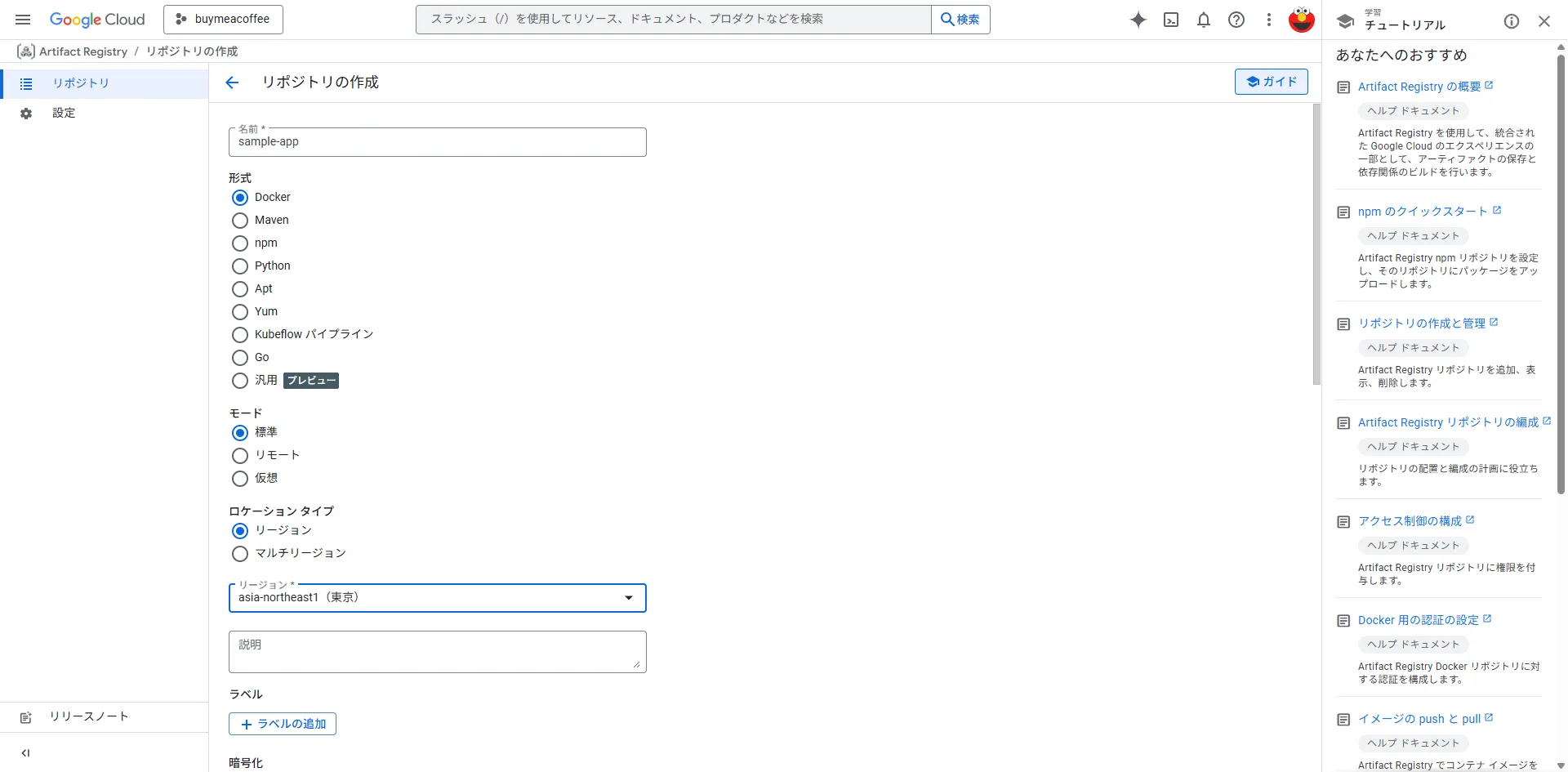Activate Cloud Shell terminal icon

click(1170, 20)
